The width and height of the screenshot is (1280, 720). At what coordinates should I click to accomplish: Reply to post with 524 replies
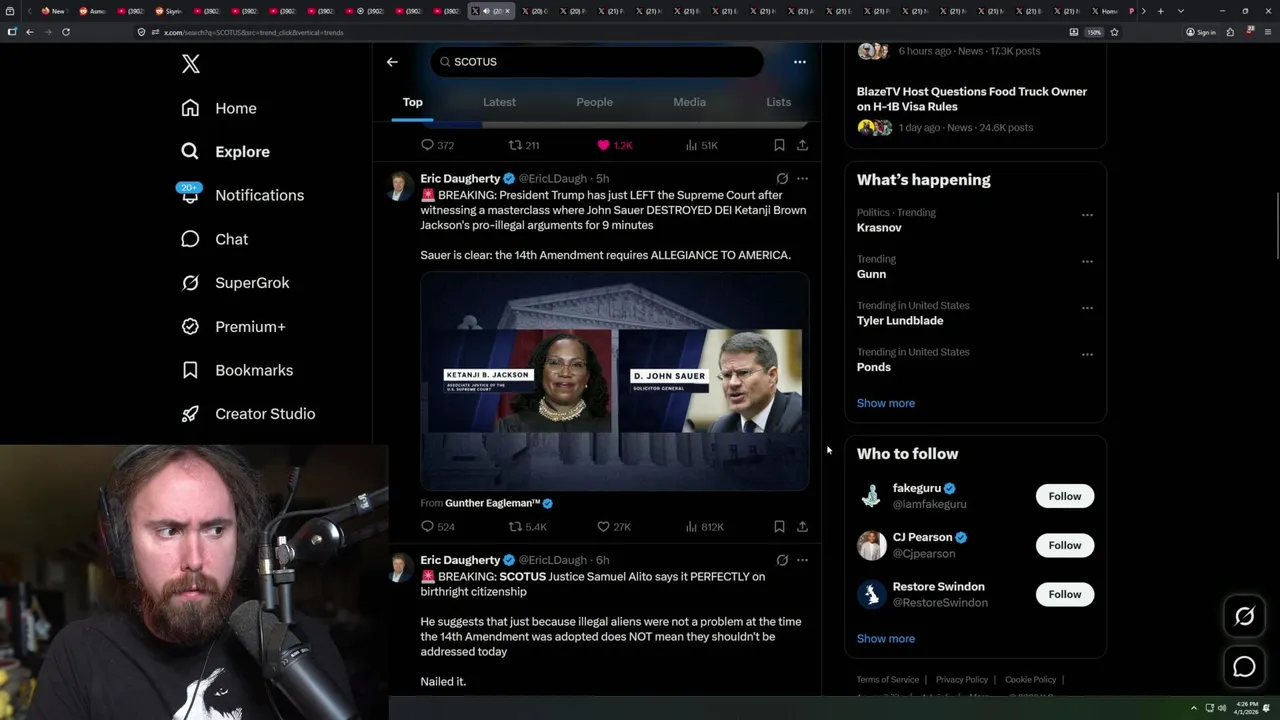437,527
